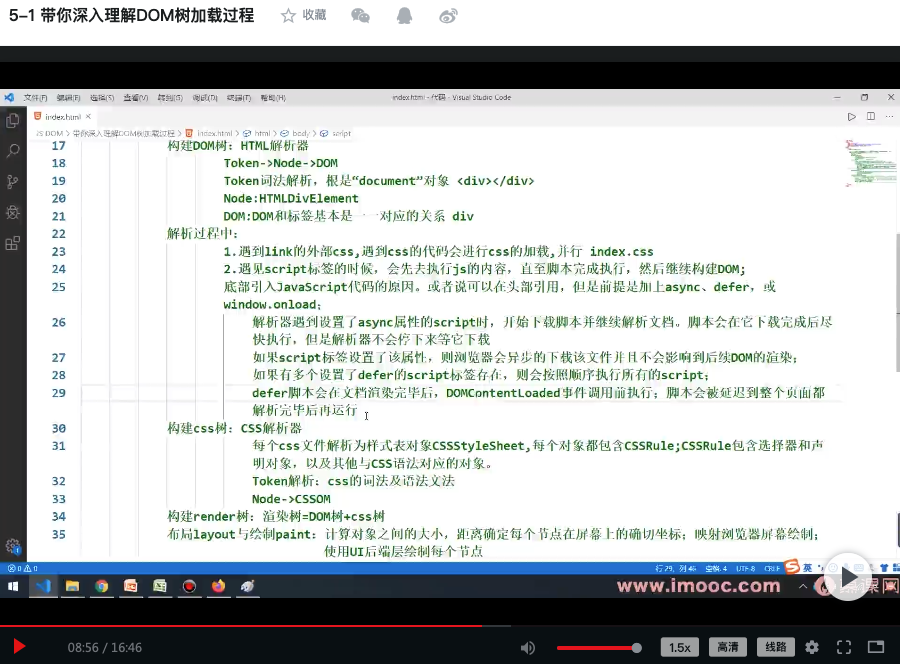Click the QQ share icon
Screen dimensions: 900x664
405,15
